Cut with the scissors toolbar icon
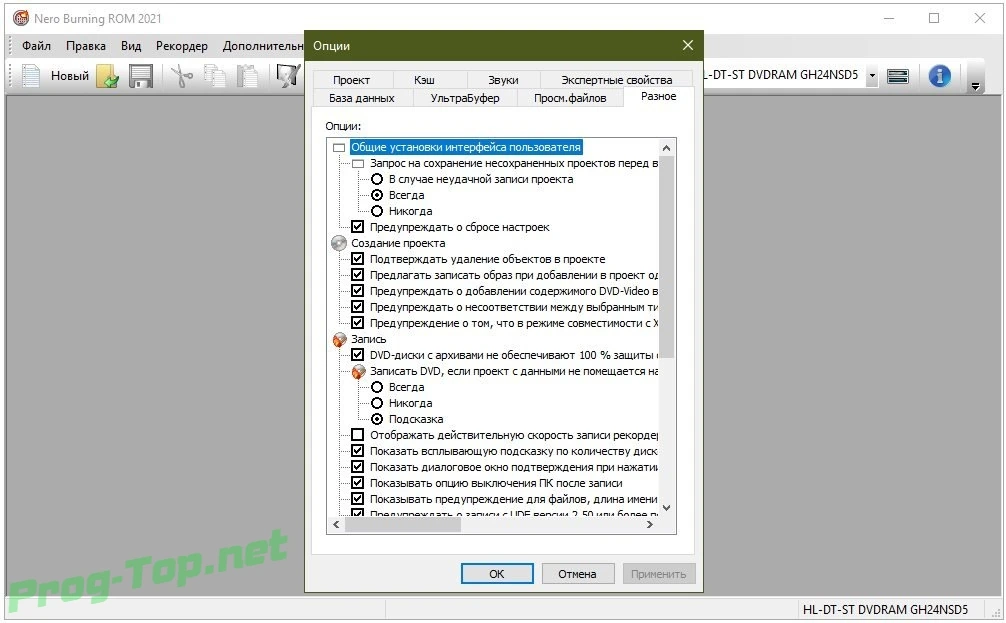This screenshot has width=1006, height=623. point(182,76)
